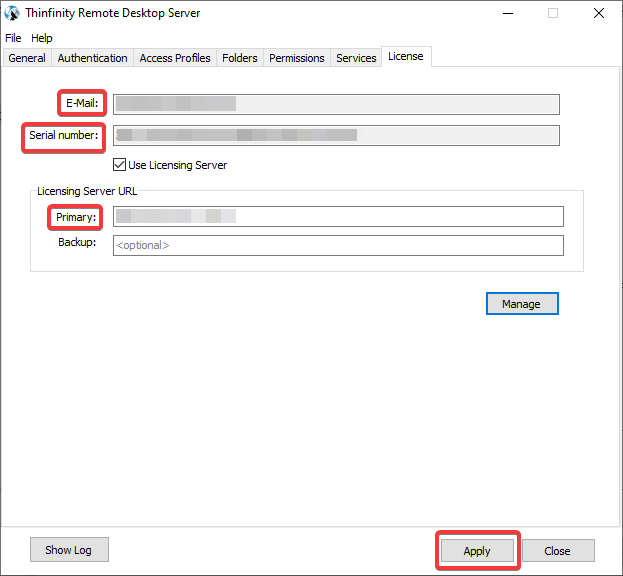Open the Services tab
Image resolution: width=623 pixels, height=576 pixels.
tap(356, 58)
